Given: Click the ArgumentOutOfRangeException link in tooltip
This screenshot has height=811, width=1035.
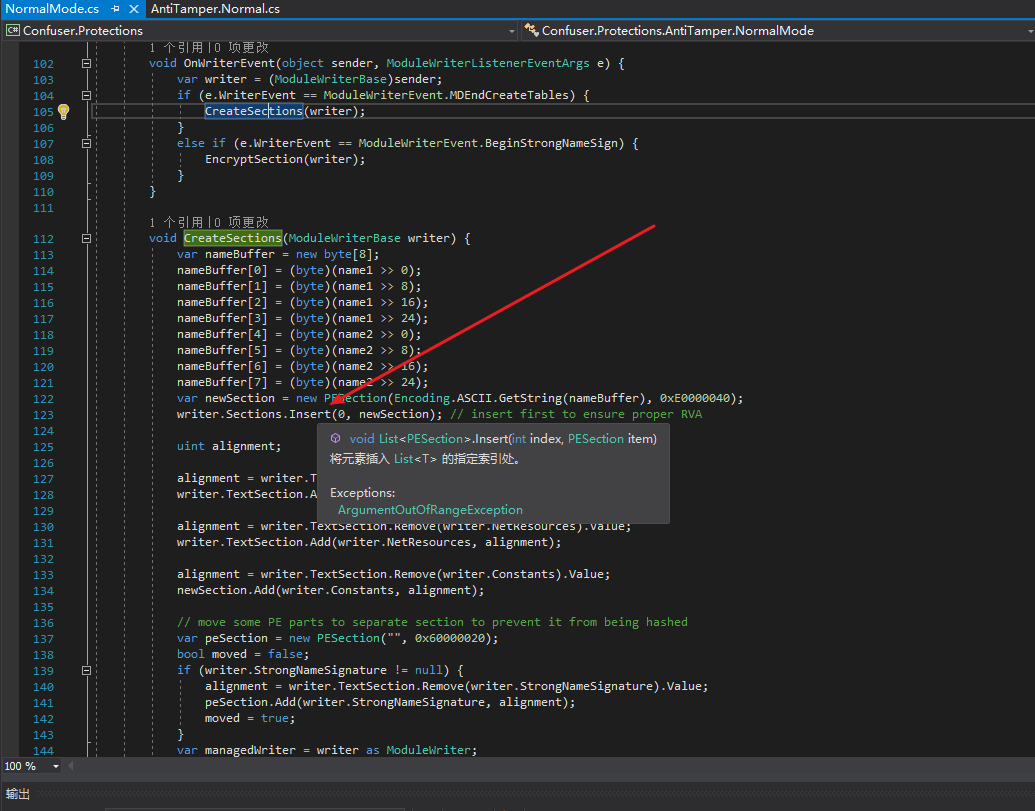Looking at the screenshot, I should 430,510.
